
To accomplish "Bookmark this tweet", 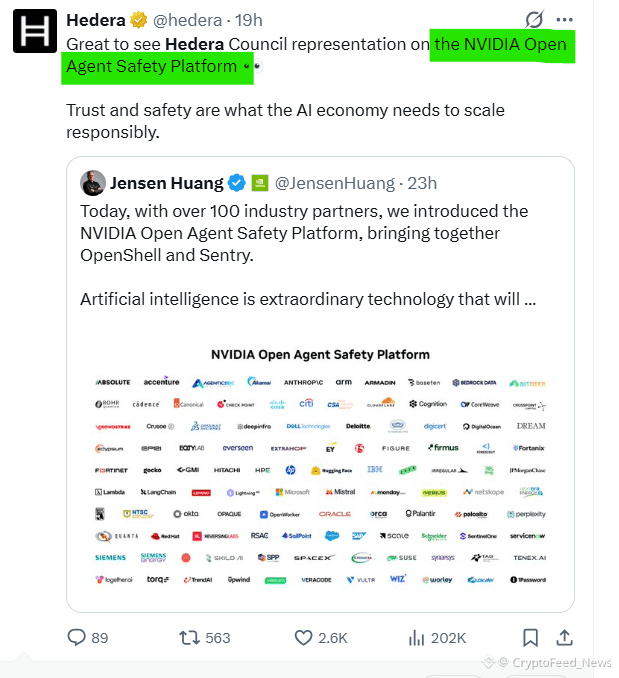I will tap(530, 638).
